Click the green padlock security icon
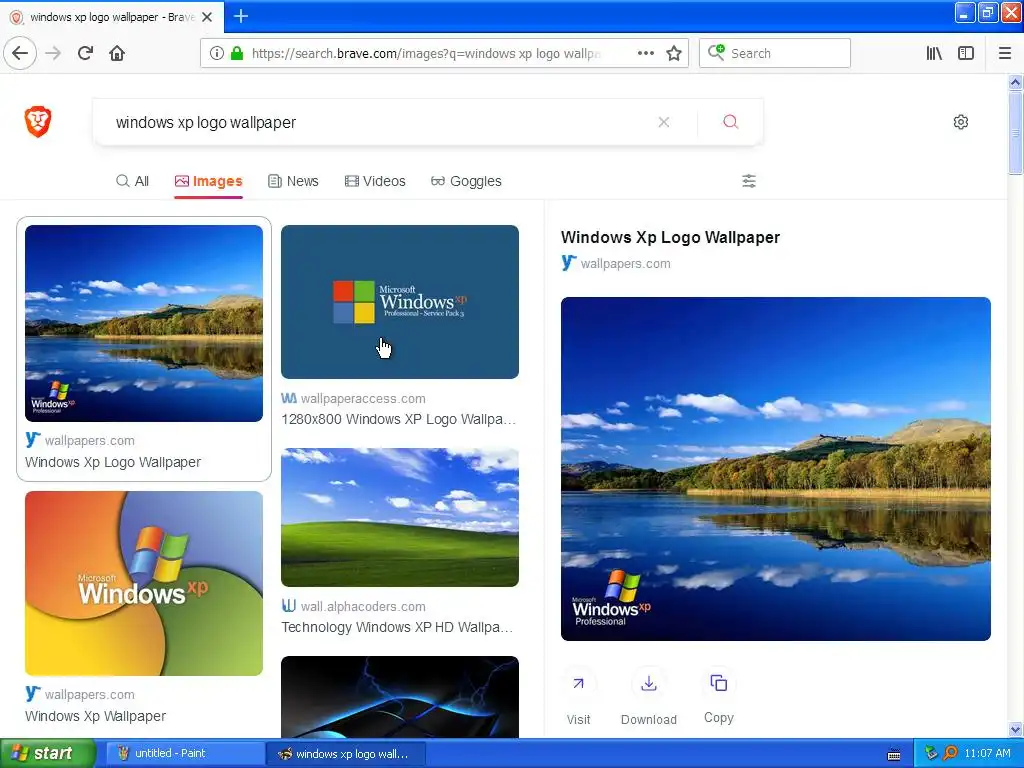1024x768 pixels. click(237, 53)
